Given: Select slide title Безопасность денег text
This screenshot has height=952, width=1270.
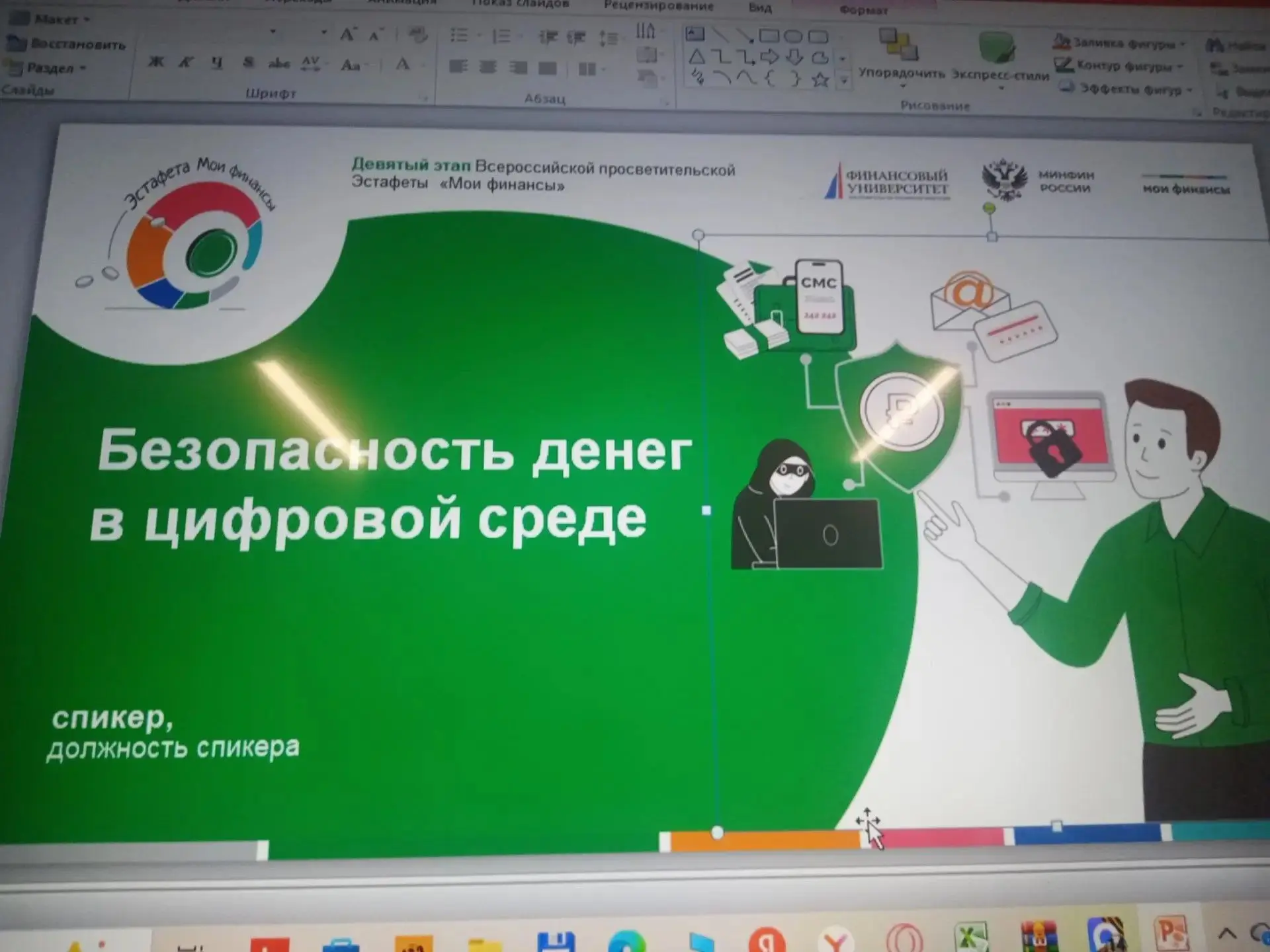Looking at the screenshot, I should point(395,451).
